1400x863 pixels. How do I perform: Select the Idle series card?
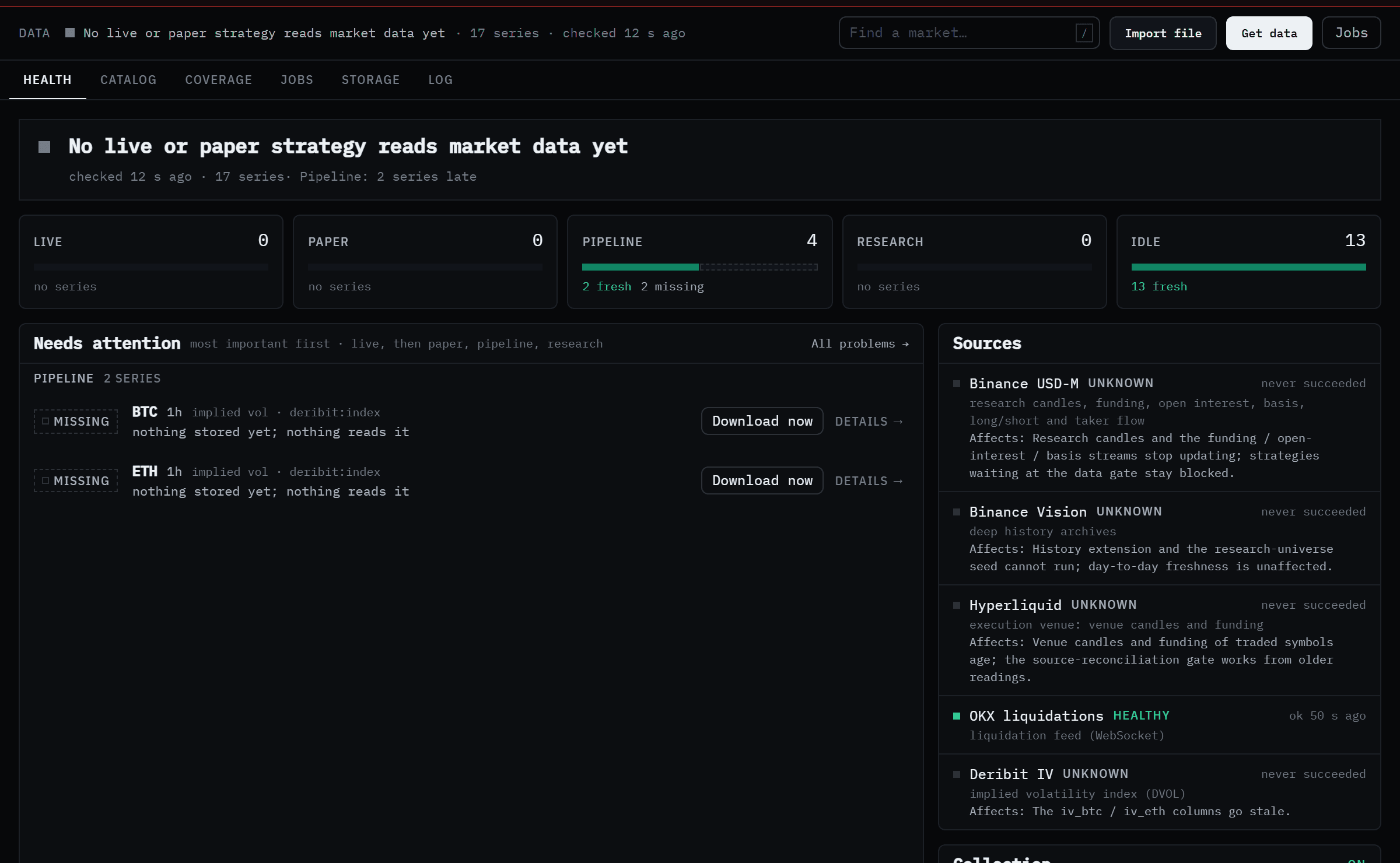click(1248, 262)
